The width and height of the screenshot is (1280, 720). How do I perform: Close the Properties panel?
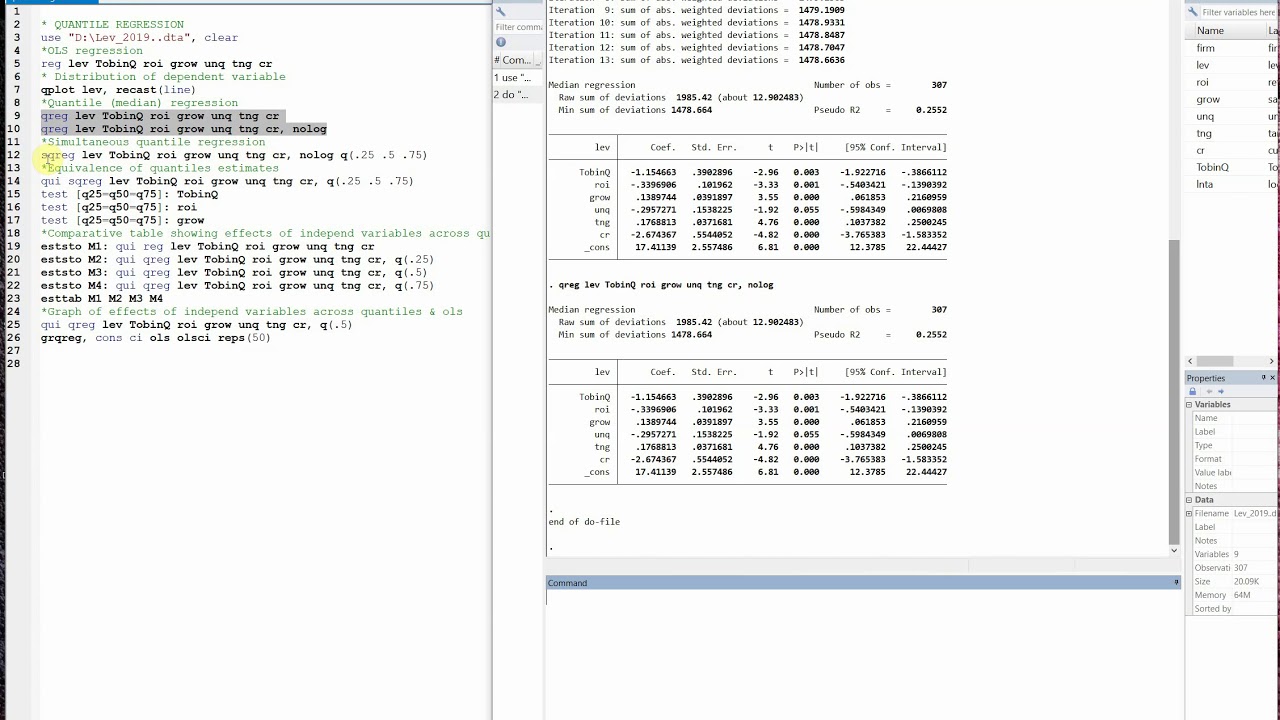click(x=1272, y=378)
